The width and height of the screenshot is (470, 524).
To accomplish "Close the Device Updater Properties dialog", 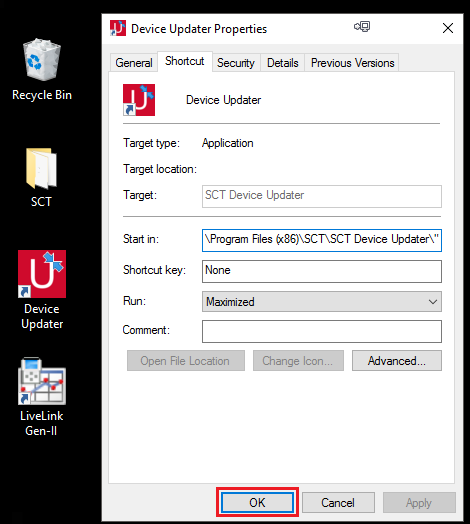I will [x=448, y=28].
